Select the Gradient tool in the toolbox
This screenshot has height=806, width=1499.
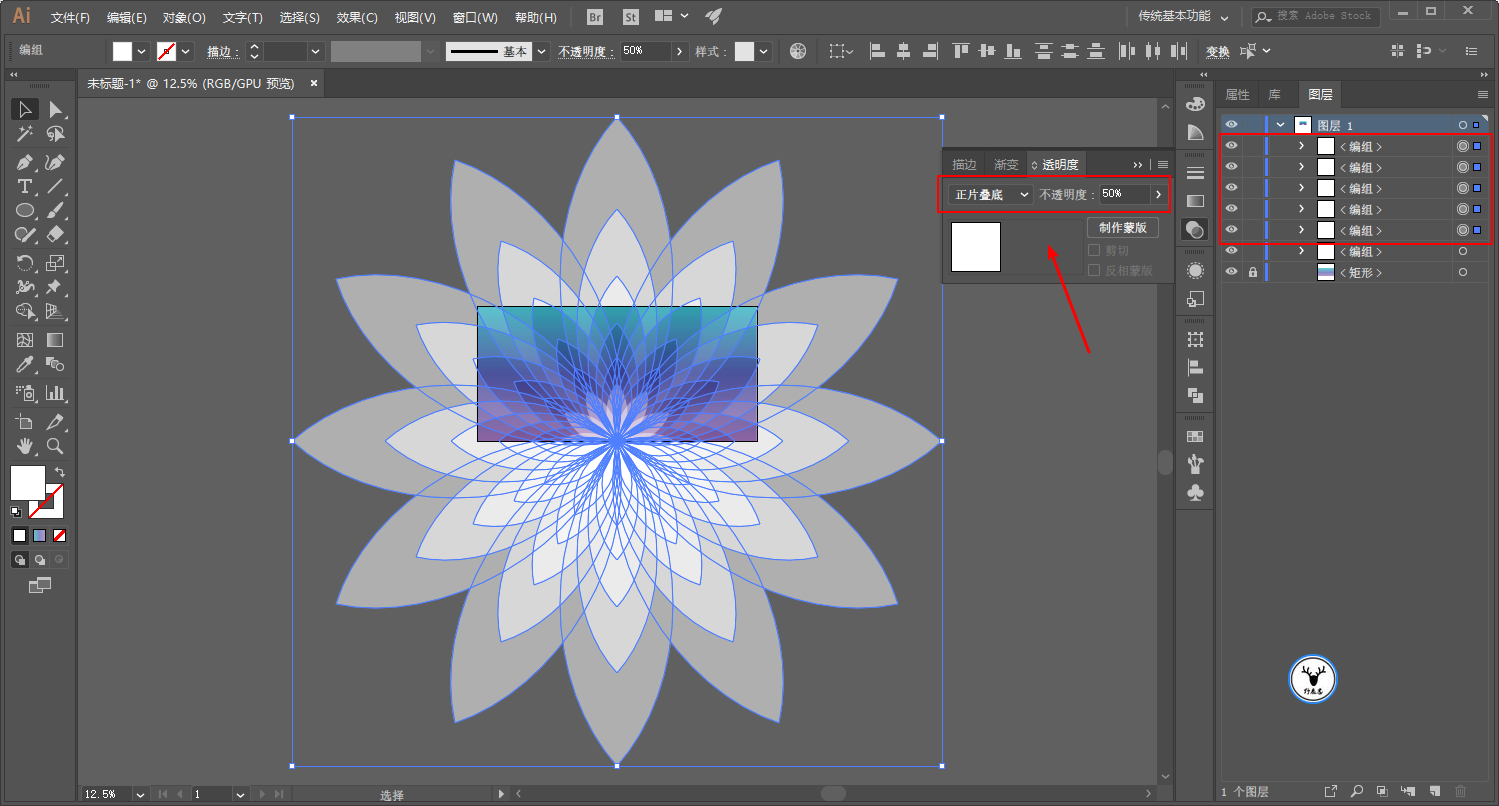pos(55,340)
